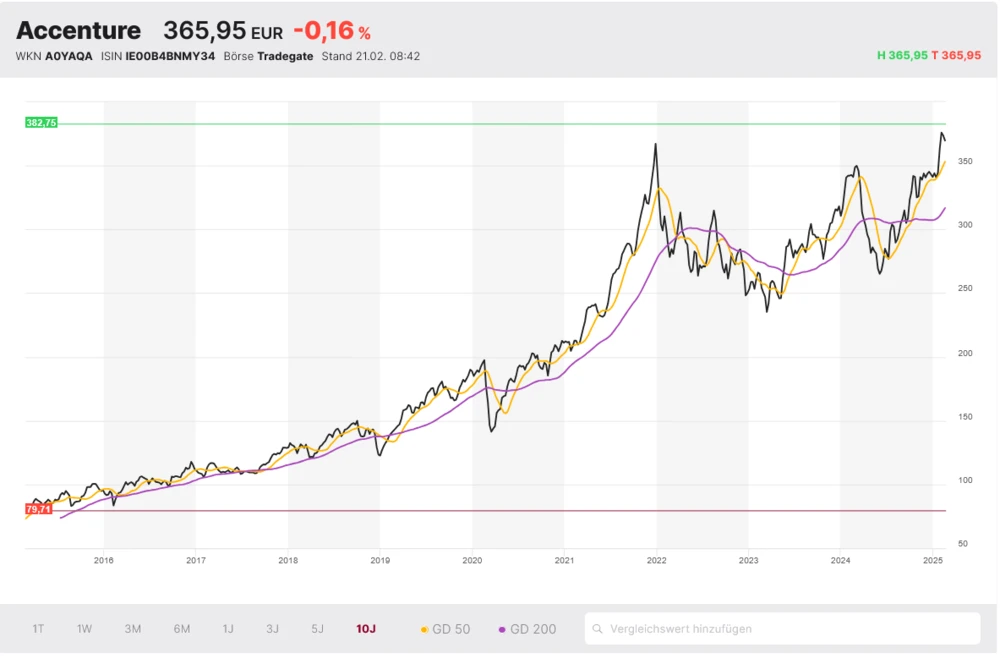
Task: Click the WKN A0YAQA code
Action: [x=68, y=56]
